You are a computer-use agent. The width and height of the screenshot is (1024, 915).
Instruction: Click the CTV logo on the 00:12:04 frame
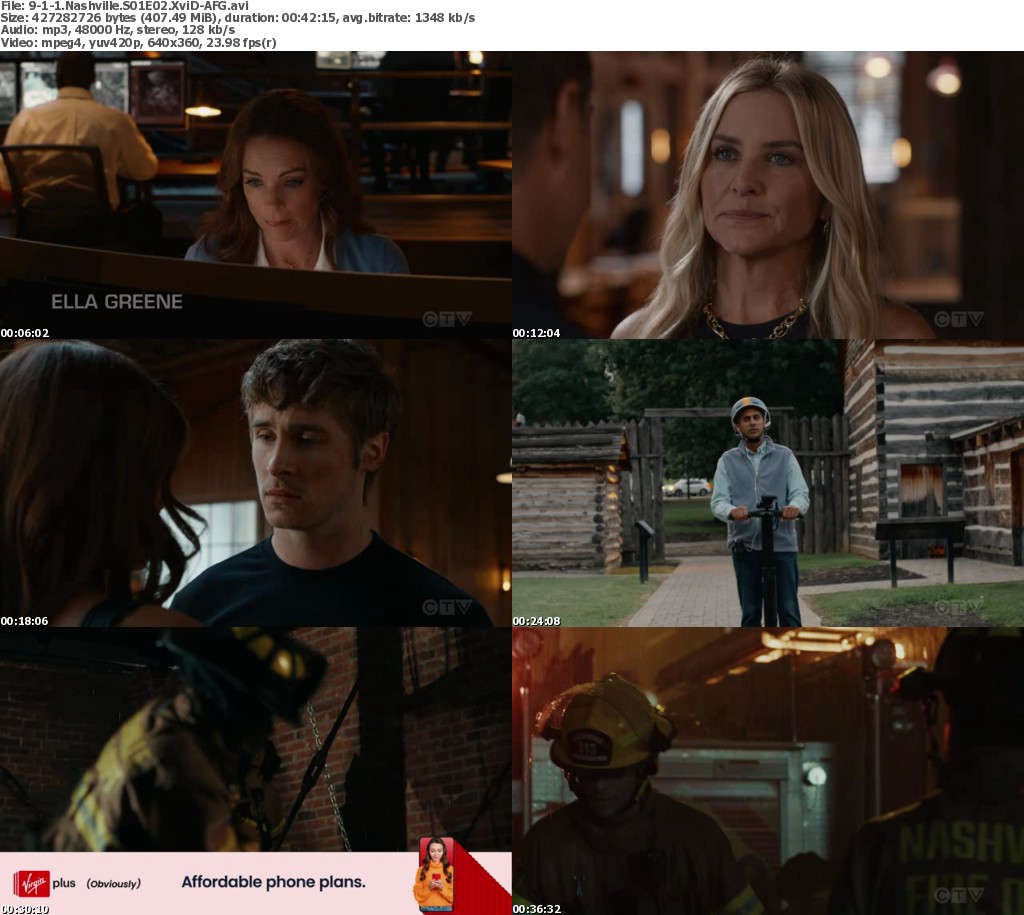click(958, 319)
